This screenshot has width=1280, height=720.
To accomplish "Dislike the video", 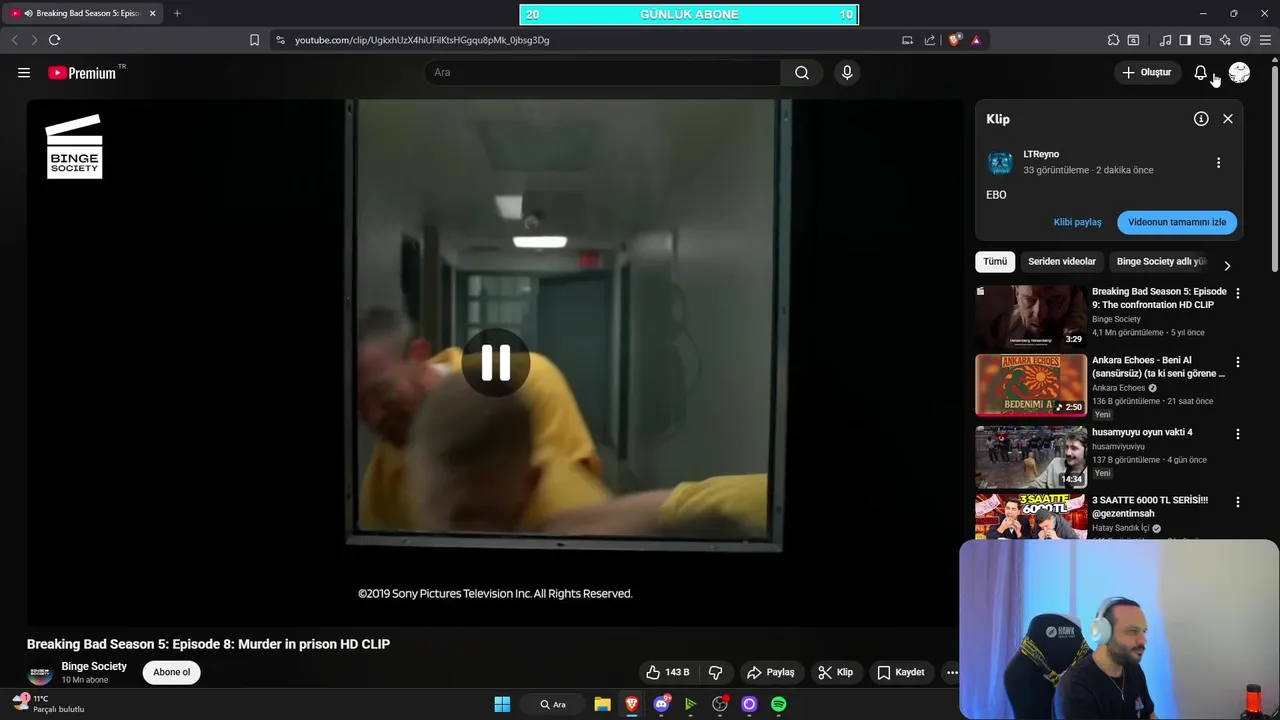I will tap(716, 672).
